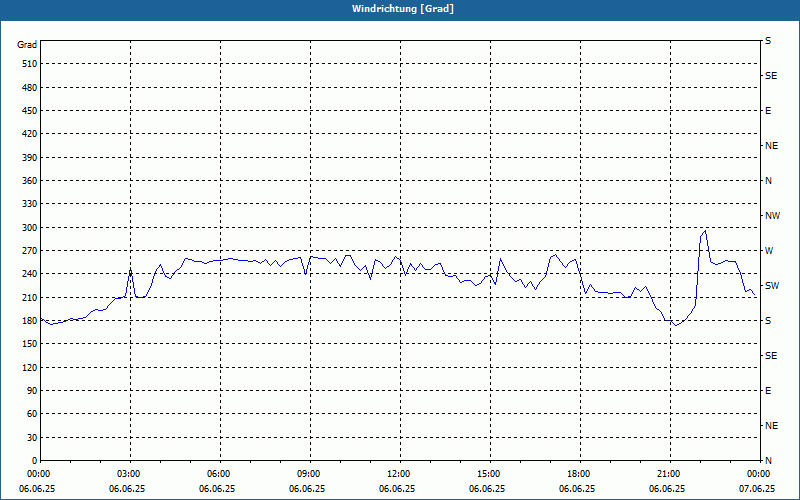Image resolution: width=800 pixels, height=500 pixels.
Task: Select the 60 y-axis value
Action: click(x=32, y=414)
